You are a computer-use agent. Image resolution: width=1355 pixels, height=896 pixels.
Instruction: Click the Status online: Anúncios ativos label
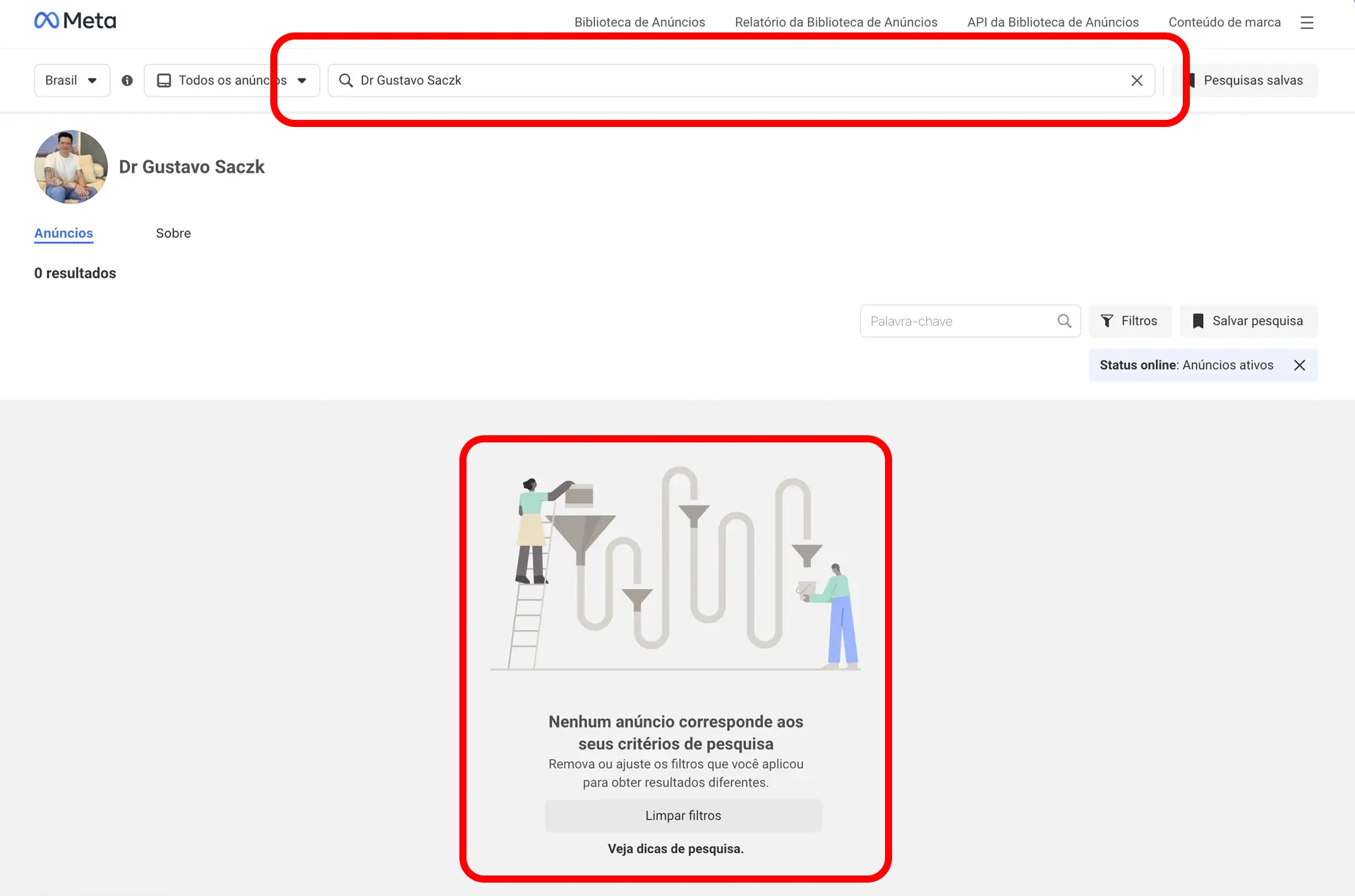tap(1186, 365)
